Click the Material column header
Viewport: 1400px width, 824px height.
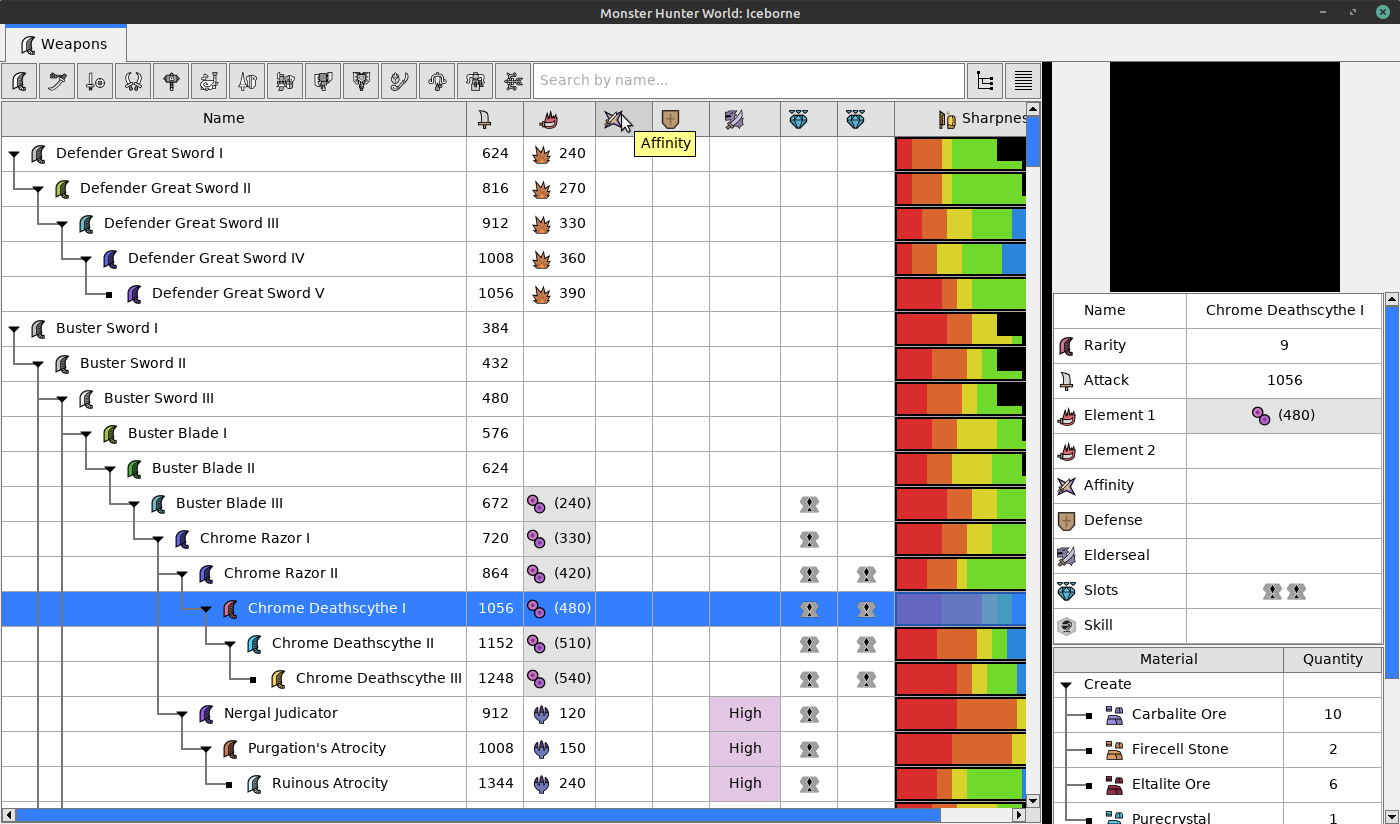pyautogui.click(x=1168, y=660)
